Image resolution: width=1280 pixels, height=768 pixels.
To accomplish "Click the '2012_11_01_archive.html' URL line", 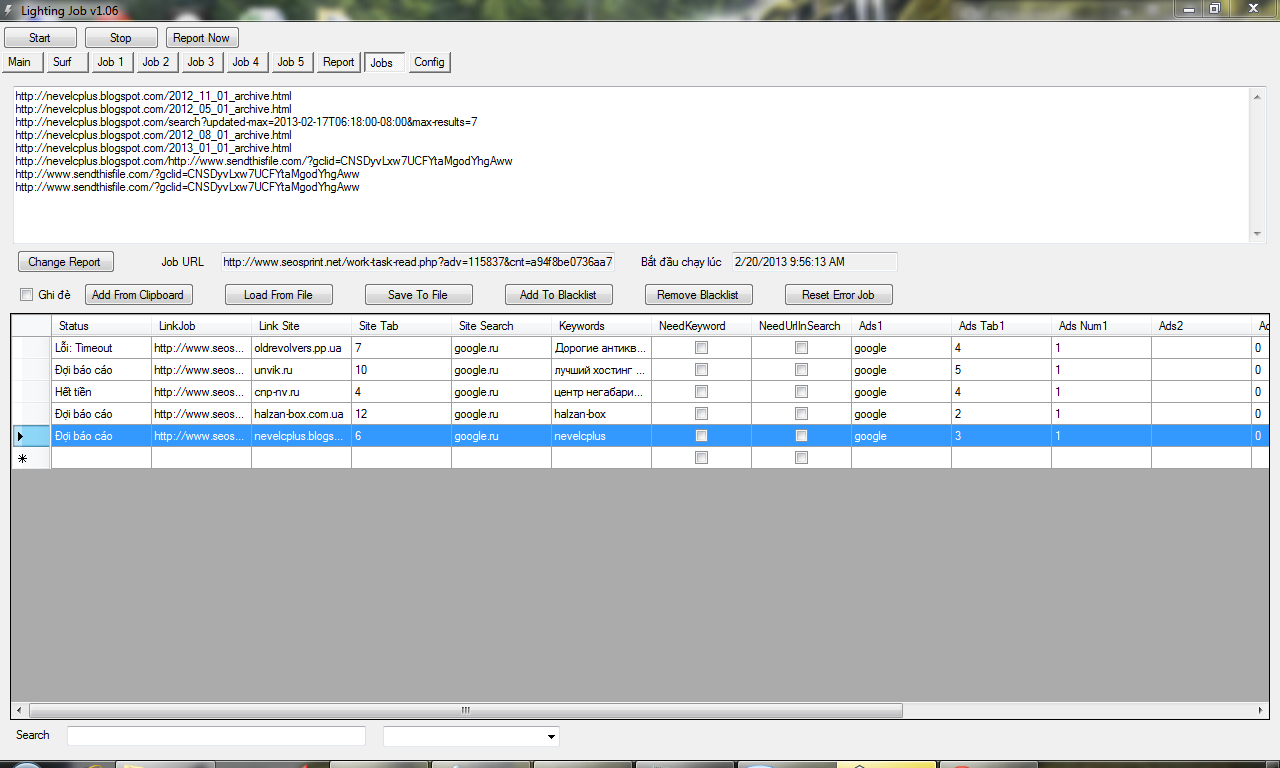I will 154,96.
